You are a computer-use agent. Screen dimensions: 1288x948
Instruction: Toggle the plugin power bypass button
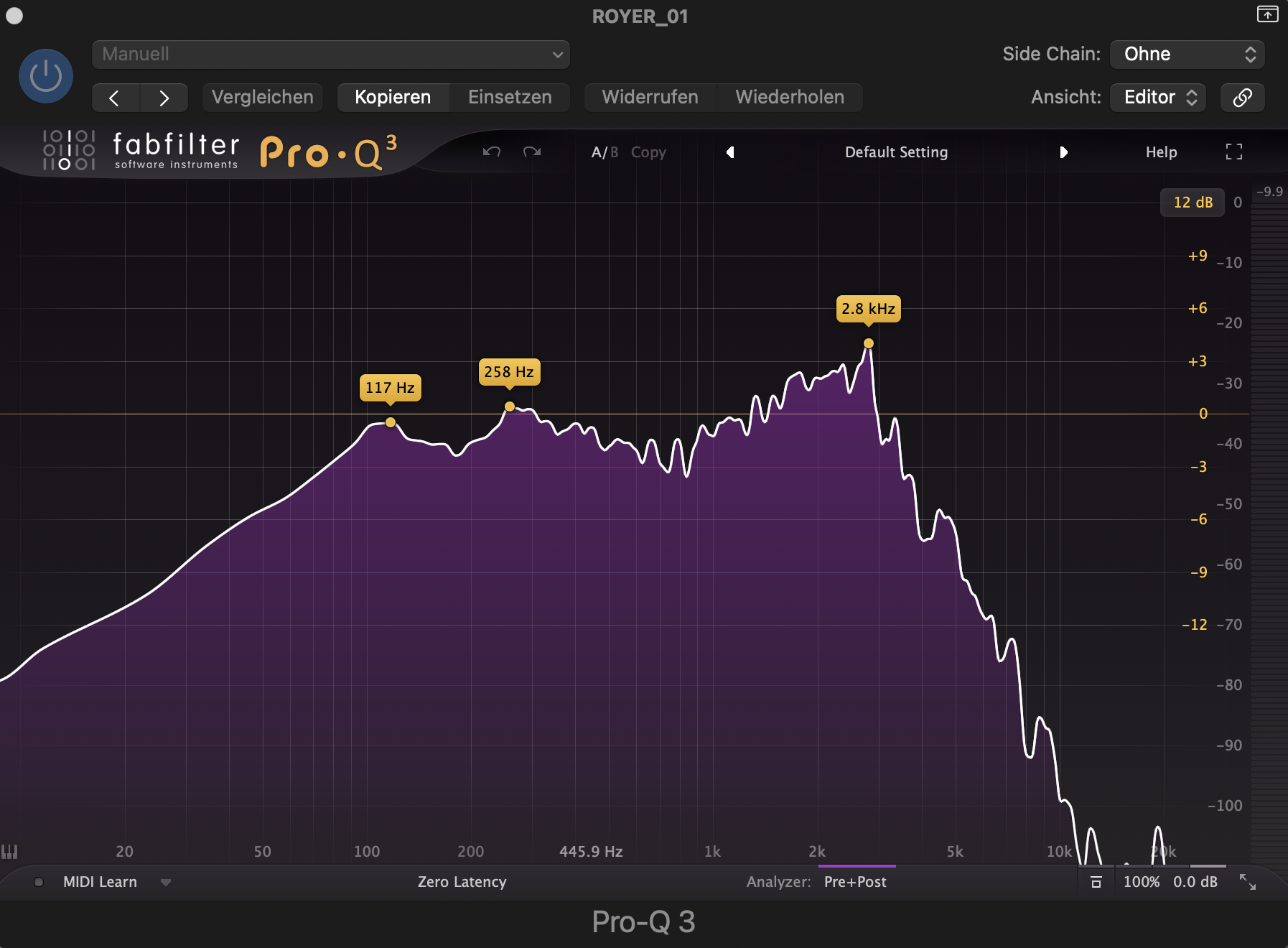pos(46,76)
